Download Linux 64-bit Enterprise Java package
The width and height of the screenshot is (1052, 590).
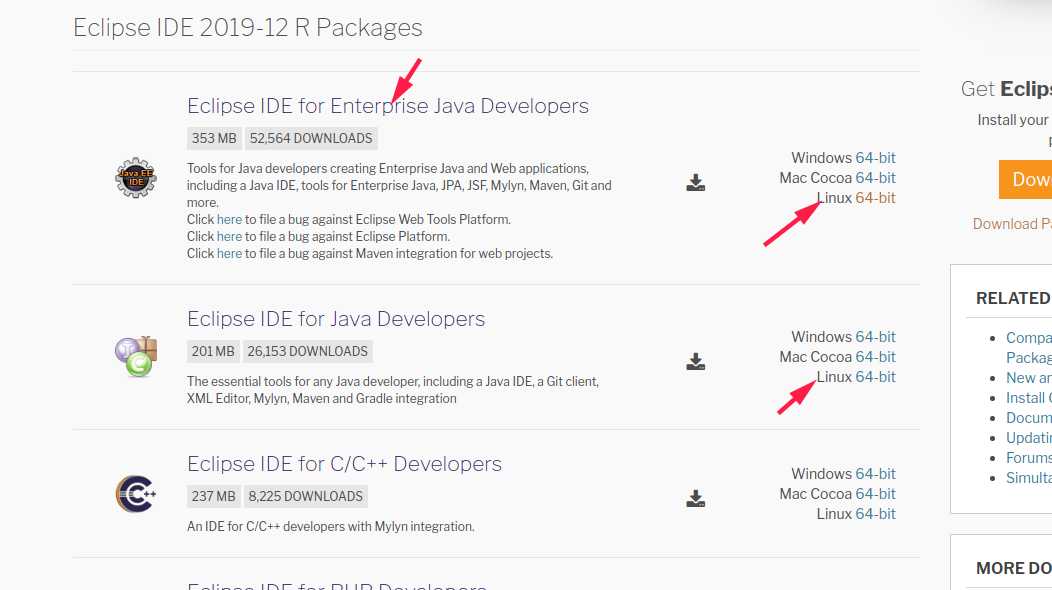875,198
